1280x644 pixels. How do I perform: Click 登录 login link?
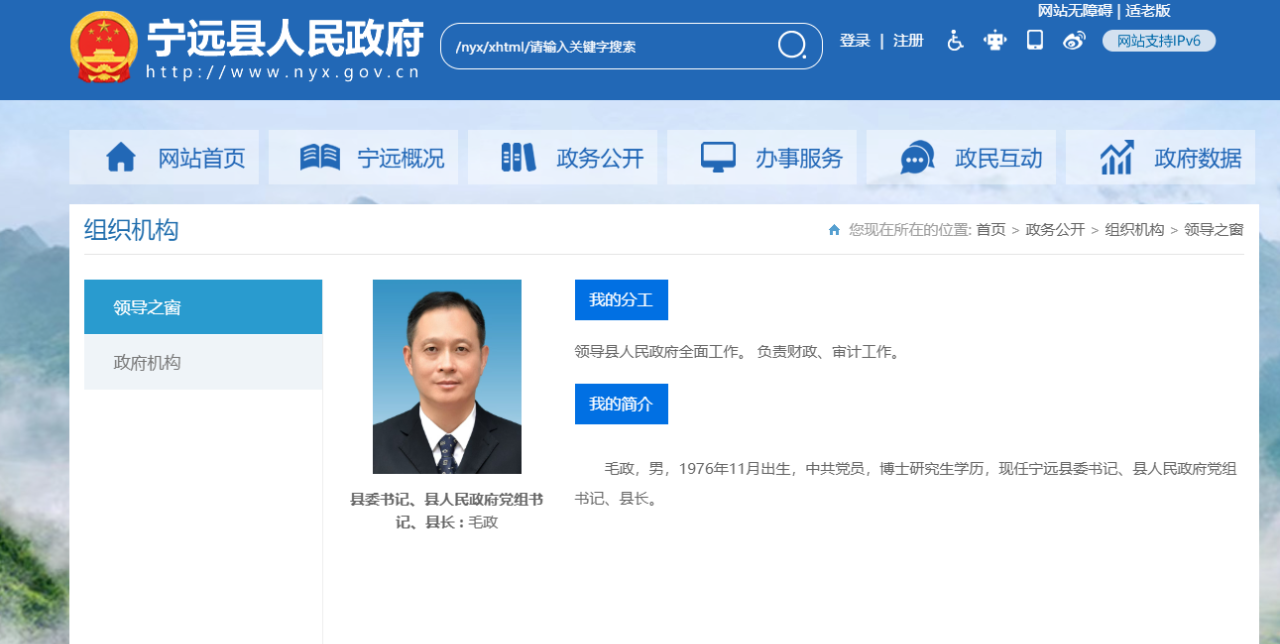point(854,41)
